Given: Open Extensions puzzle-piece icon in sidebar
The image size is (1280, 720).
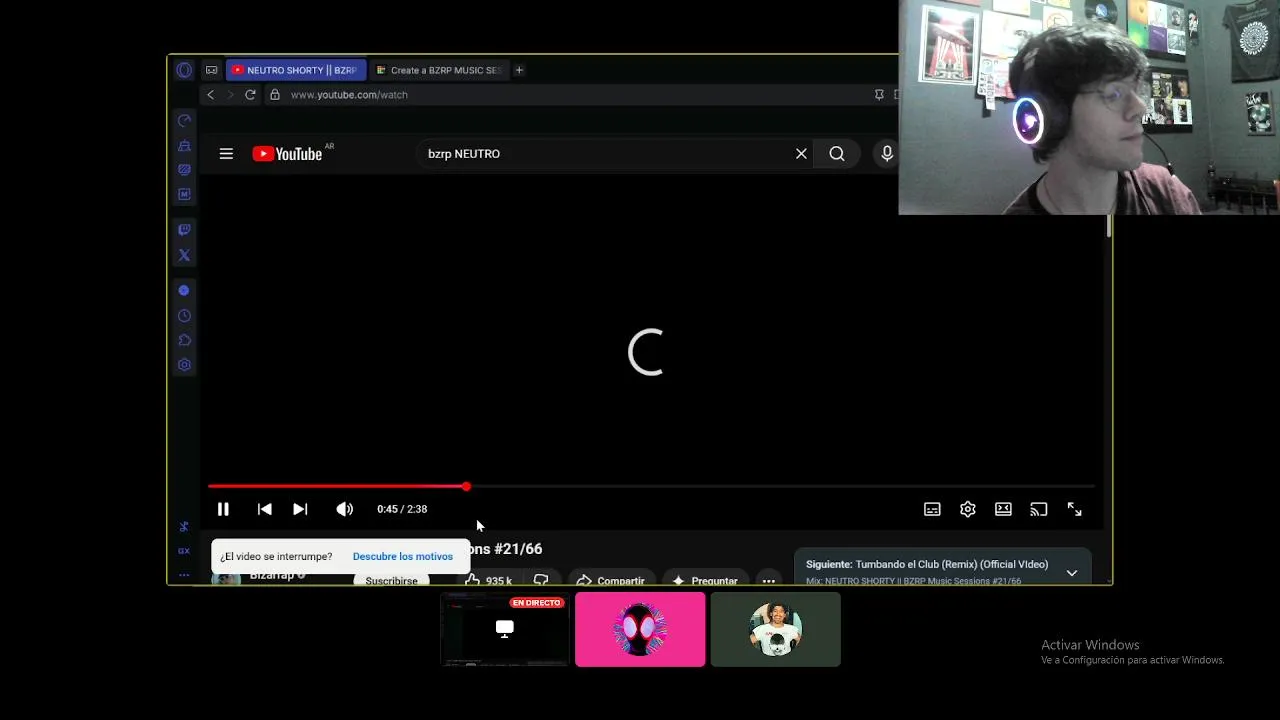Looking at the screenshot, I should click(x=184, y=340).
